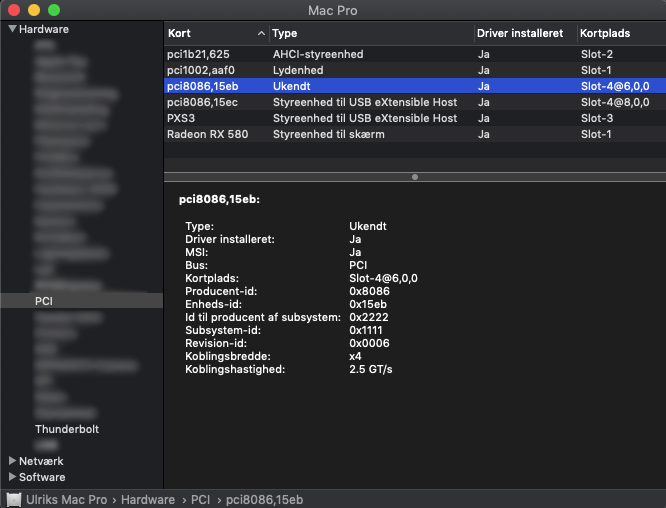666x508 pixels.
Task: Click the Hardware sidebar heading
Action: (x=44, y=29)
